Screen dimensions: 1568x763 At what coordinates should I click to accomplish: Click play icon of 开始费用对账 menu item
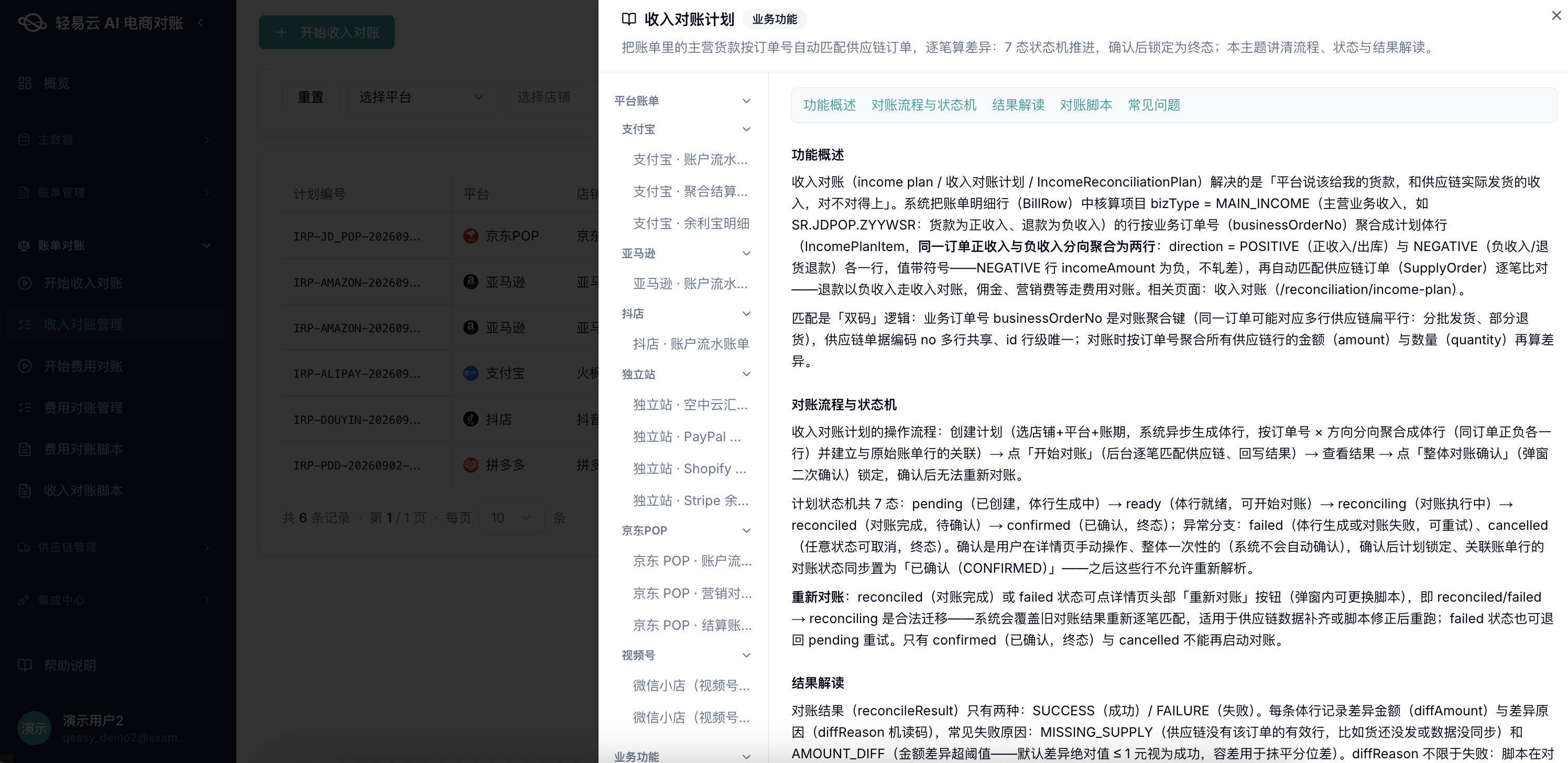click(x=25, y=366)
